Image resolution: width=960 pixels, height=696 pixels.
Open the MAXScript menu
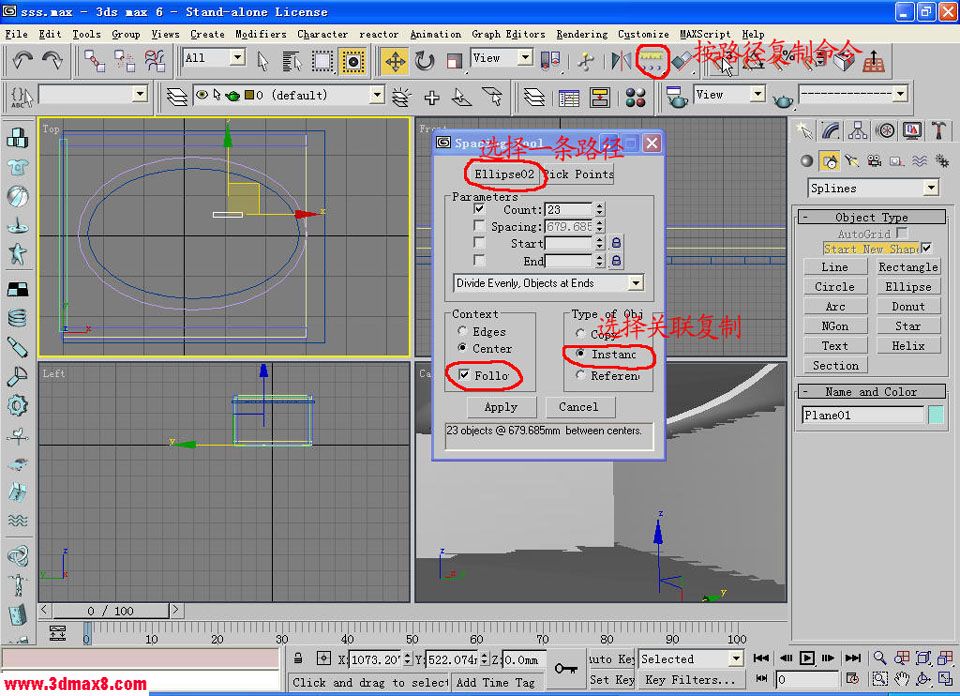click(705, 34)
